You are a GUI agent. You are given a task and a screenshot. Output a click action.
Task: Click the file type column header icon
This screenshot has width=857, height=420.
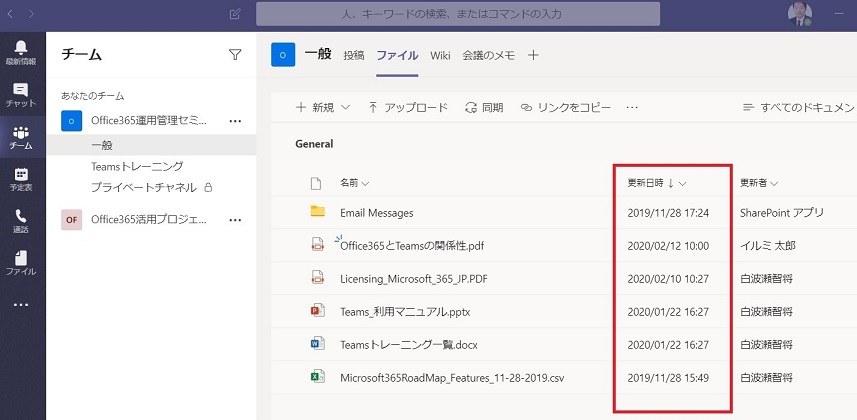click(316, 183)
